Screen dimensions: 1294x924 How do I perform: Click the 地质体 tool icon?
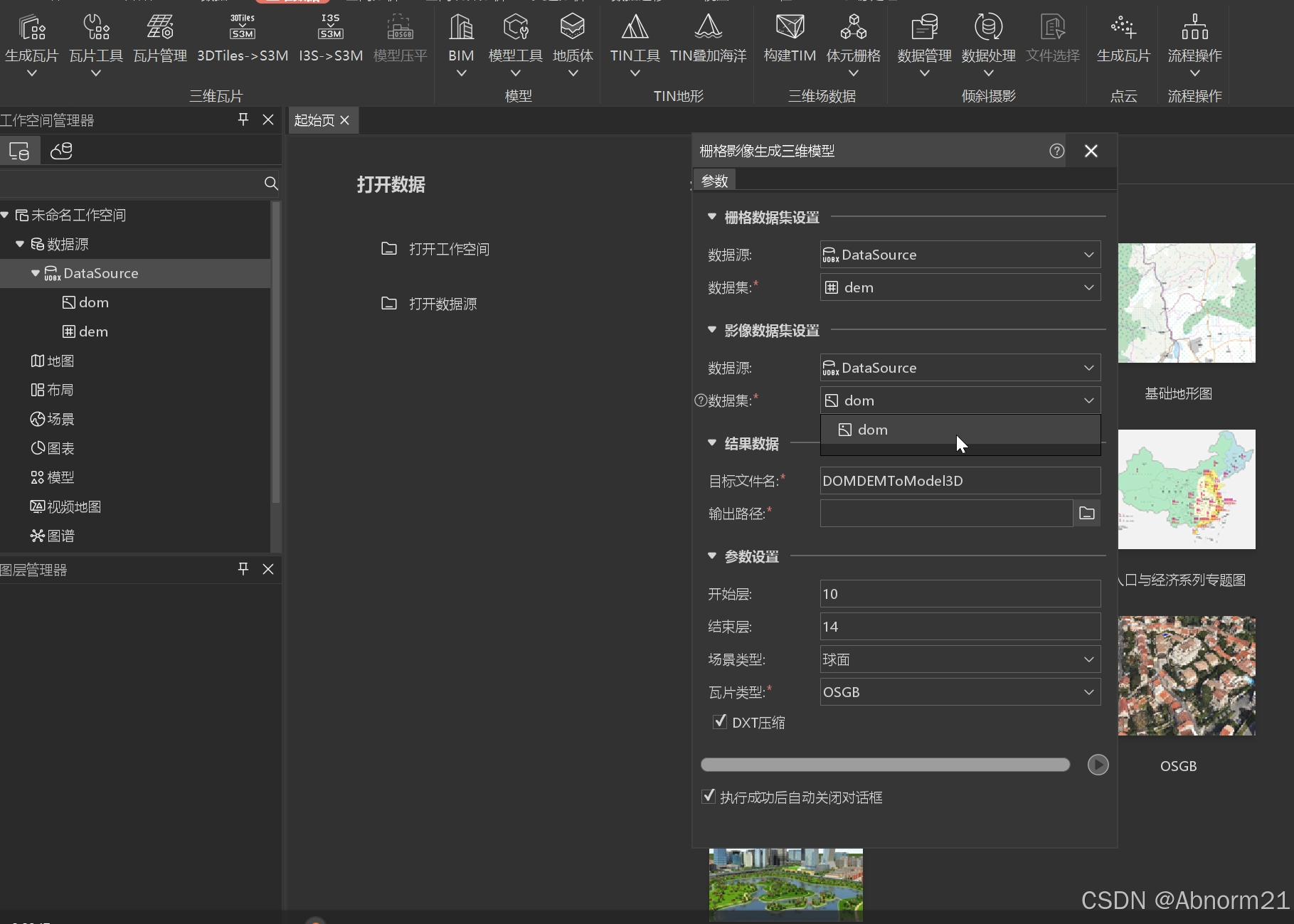pyautogui.click(x=572, y=32)
